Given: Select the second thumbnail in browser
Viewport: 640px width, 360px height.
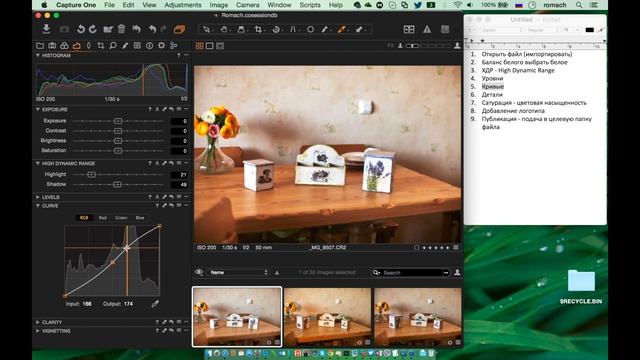Looking at the screenshot, I should 327,317.
